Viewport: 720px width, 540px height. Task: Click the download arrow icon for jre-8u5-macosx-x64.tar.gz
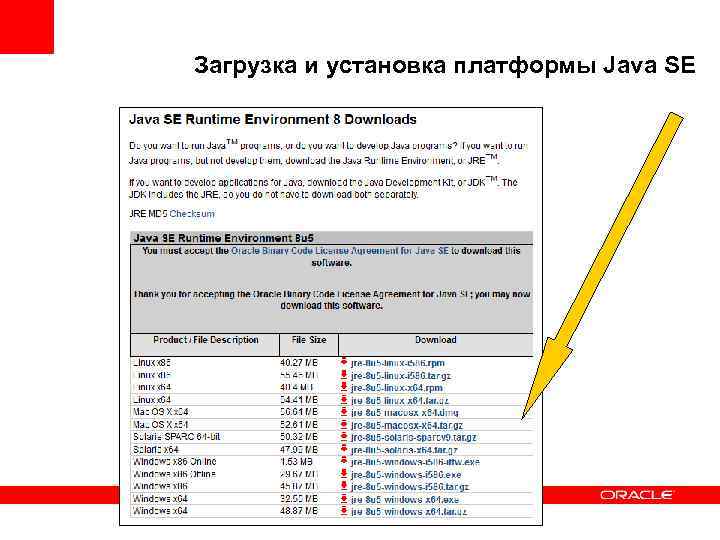pyautogui.click(x=343, y=424)
